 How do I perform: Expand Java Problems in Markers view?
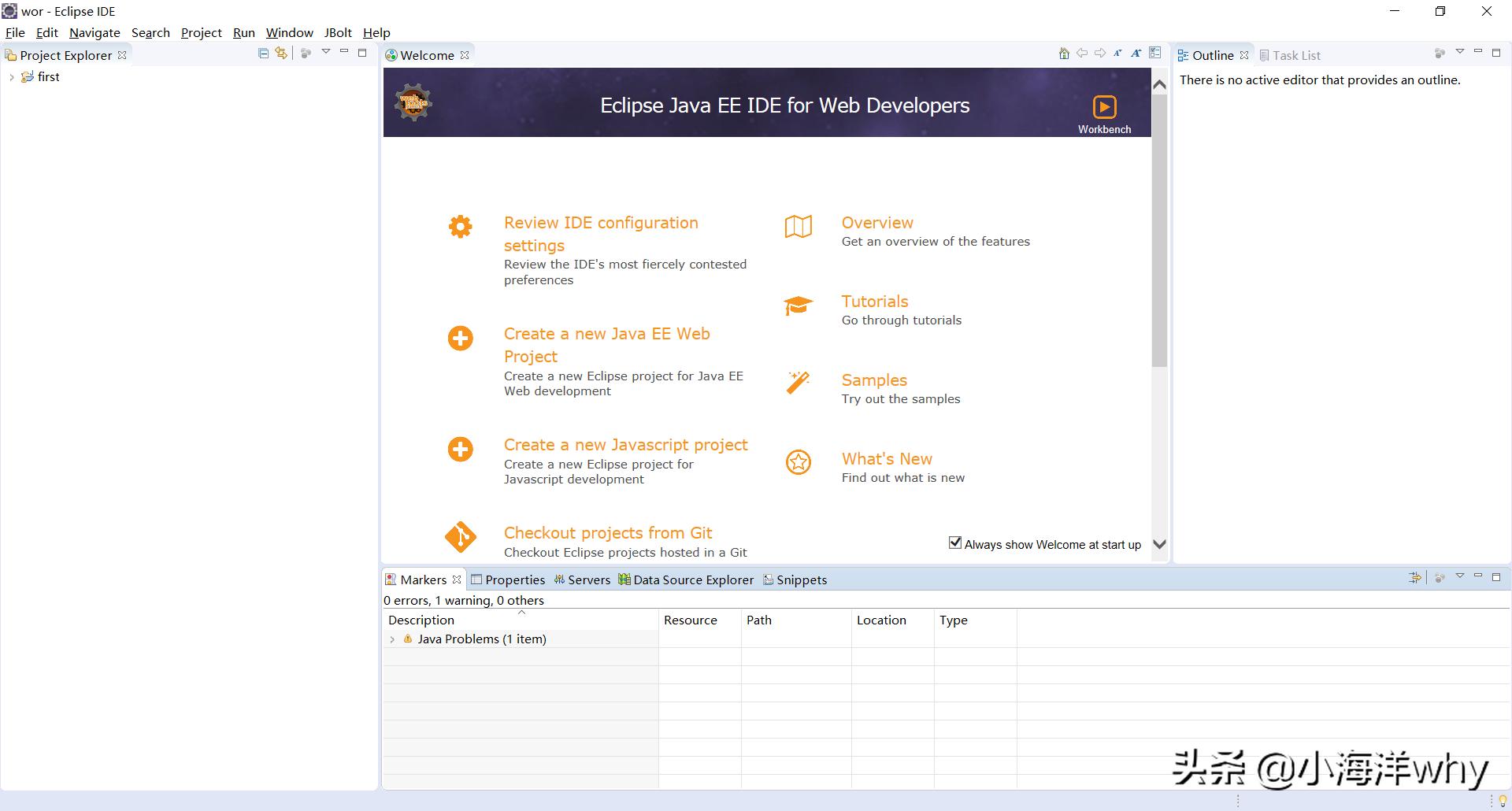point(393,639)
